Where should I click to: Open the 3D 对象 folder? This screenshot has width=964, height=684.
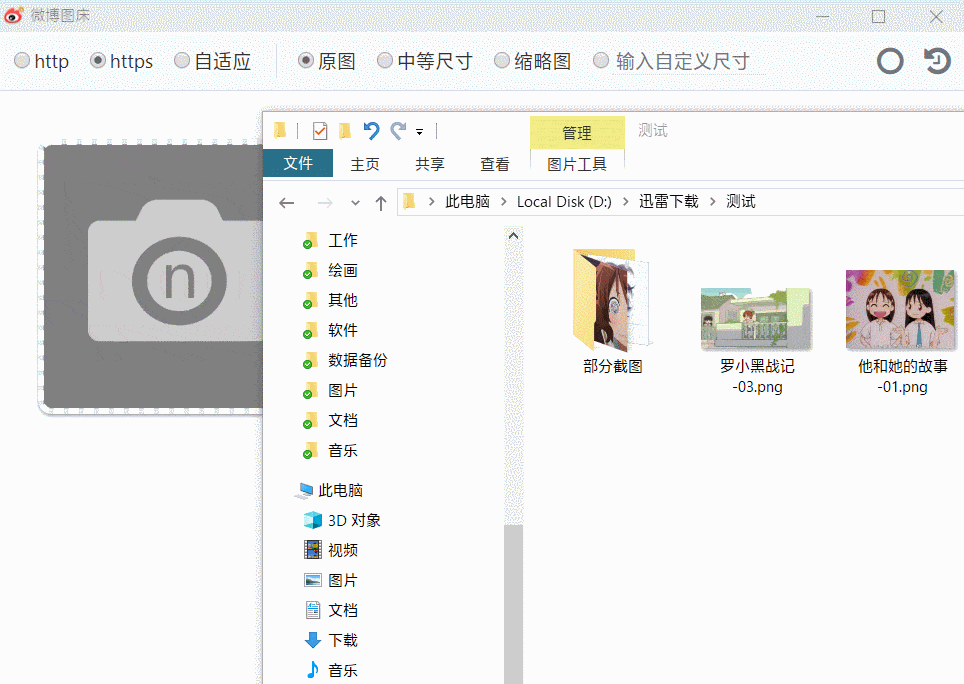coord(353,520)
